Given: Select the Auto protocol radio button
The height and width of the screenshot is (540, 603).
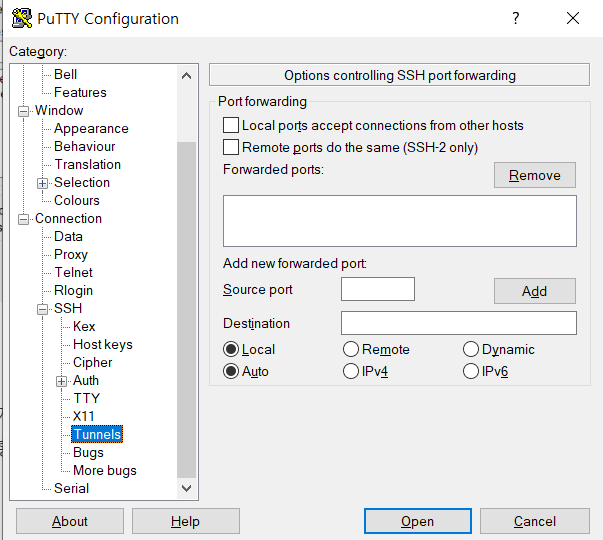Looking at the screenshot, I should [x=231, y=371].
